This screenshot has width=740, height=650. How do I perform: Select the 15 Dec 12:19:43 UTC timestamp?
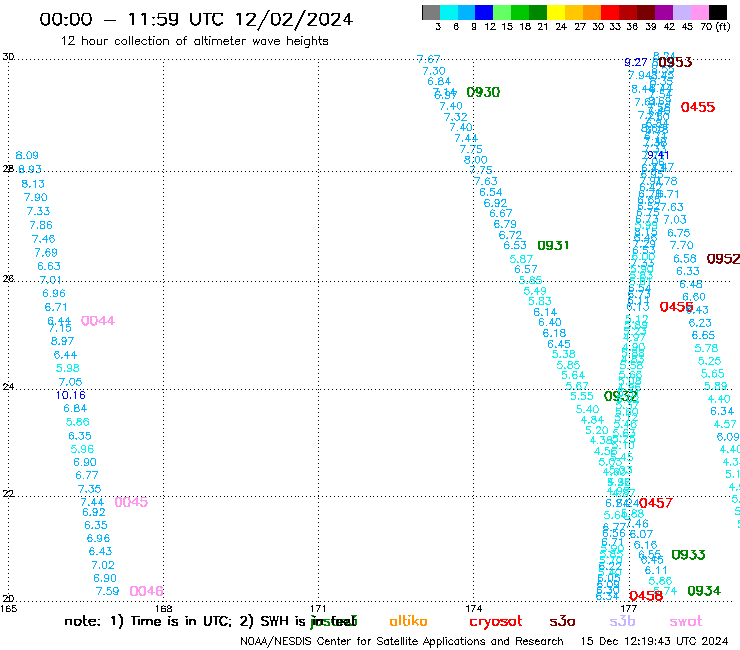(x=654, y=641)
